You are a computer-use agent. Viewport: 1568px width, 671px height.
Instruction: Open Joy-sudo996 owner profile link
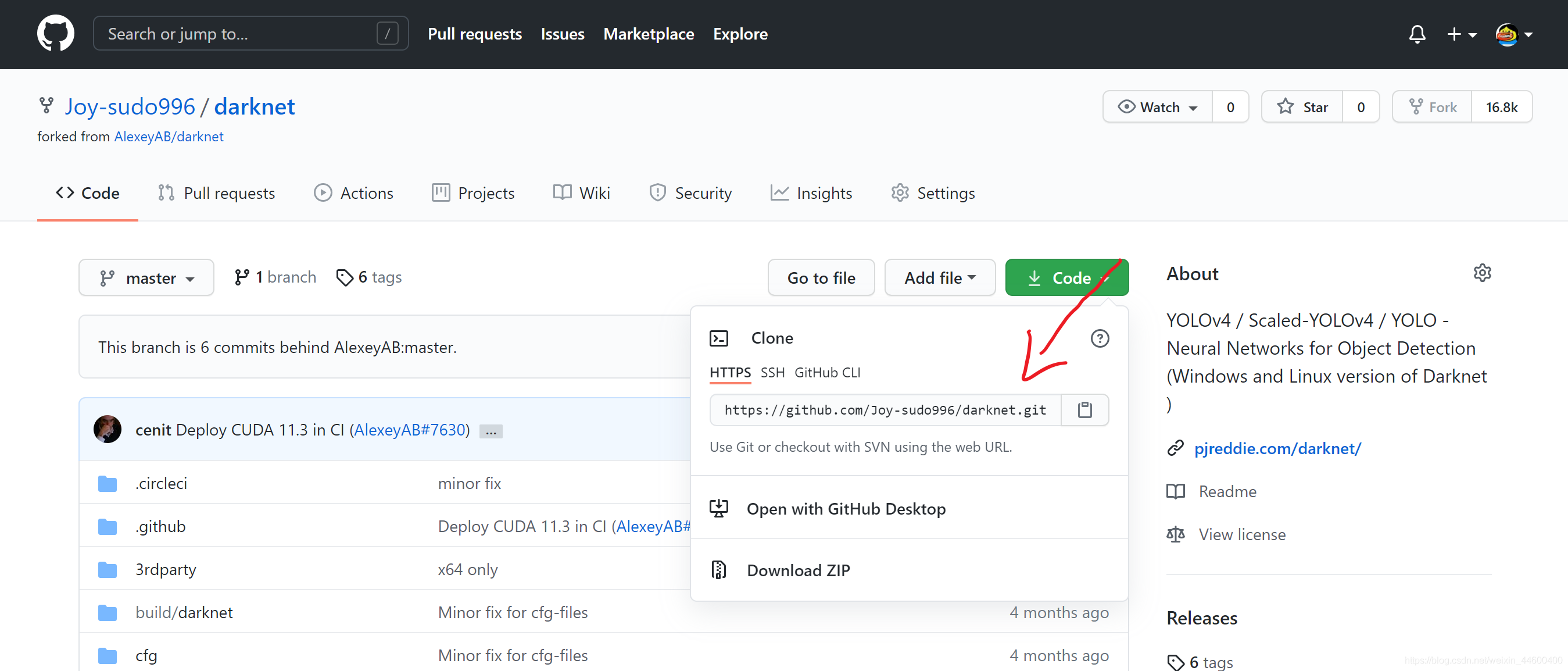click(130, 106)
